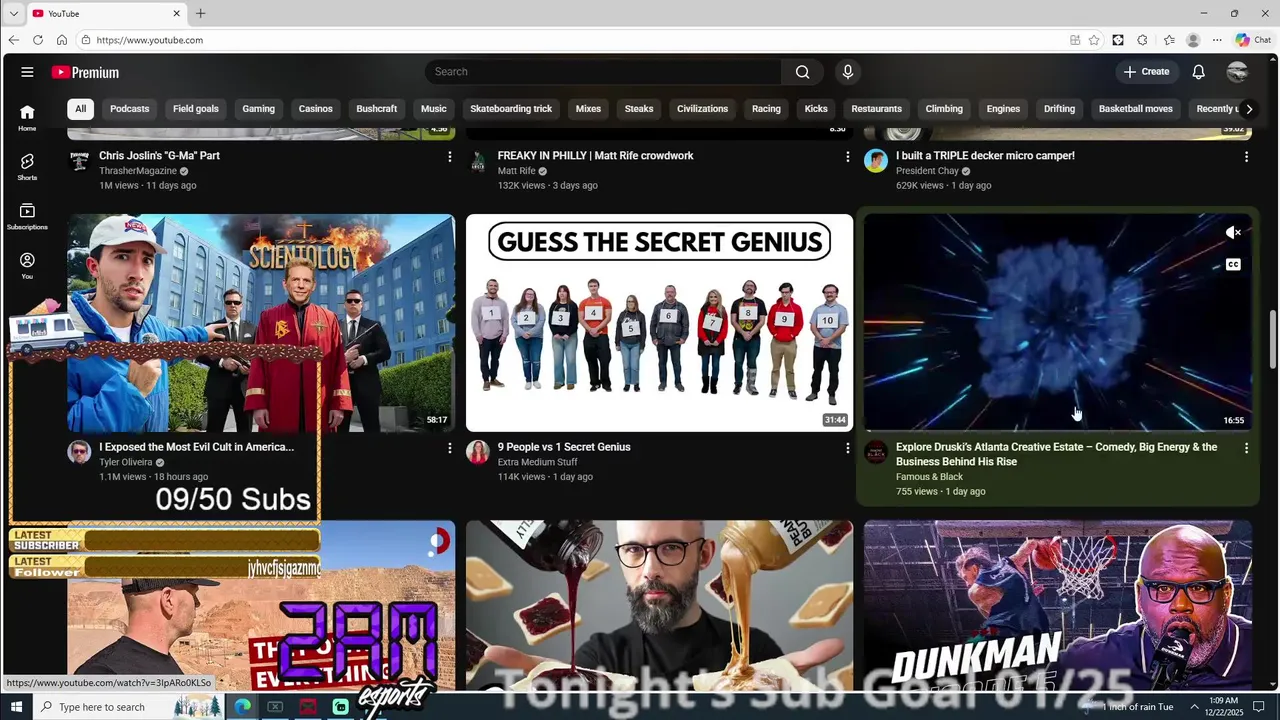The image size is (1280, 720).
Task: Open GUESS THE SECRET GENIUS thumbnail
Action: tap(659, 322)
